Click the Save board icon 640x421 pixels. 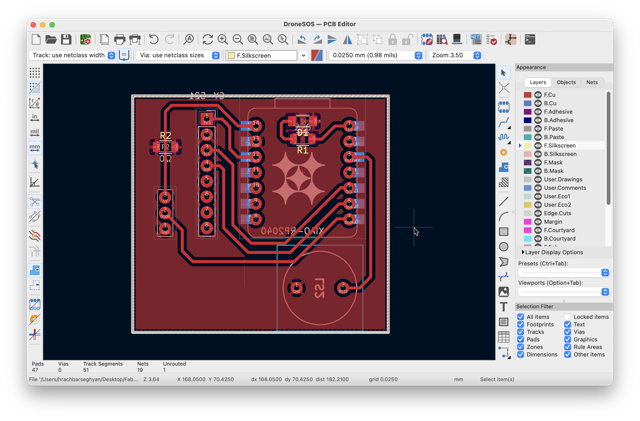tap(66, 40)
